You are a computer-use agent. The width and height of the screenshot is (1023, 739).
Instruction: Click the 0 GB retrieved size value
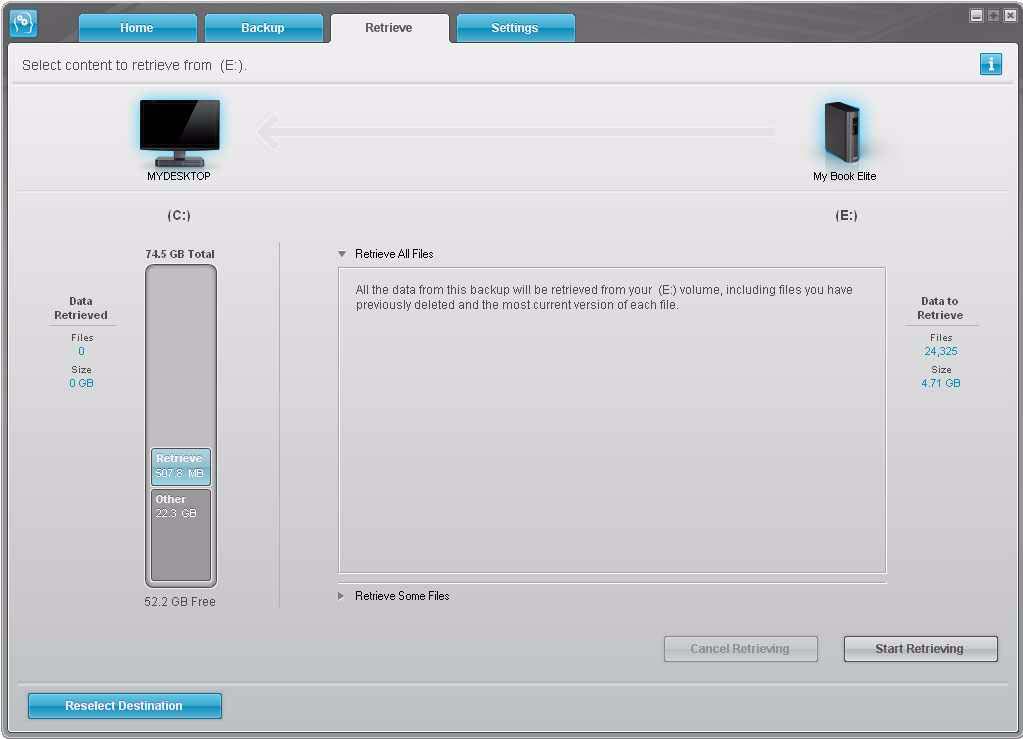pyautogui.click(x=82, y=383)
